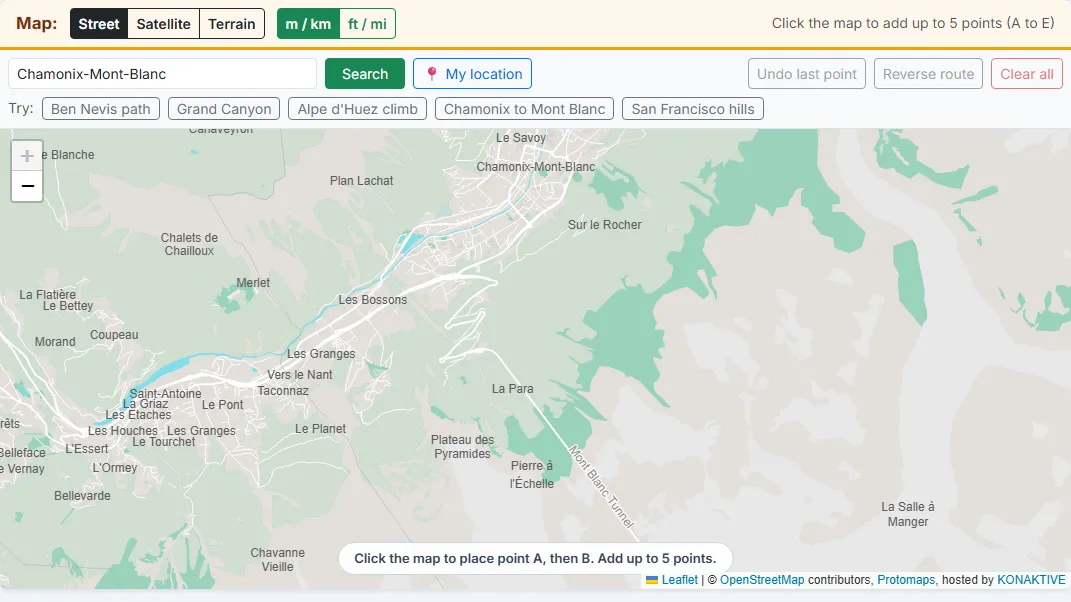
Task: Click the Les Houches map label
Action: (122, 430)
